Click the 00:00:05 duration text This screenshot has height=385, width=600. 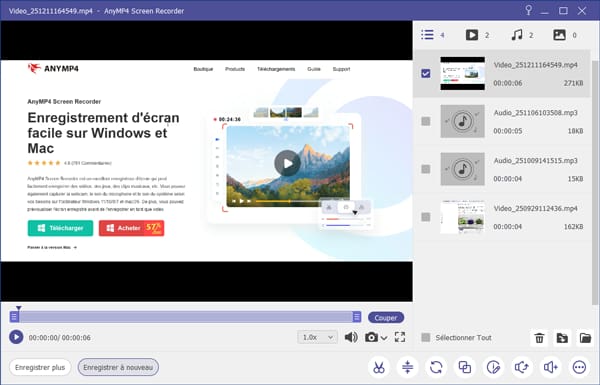point(507,131)
